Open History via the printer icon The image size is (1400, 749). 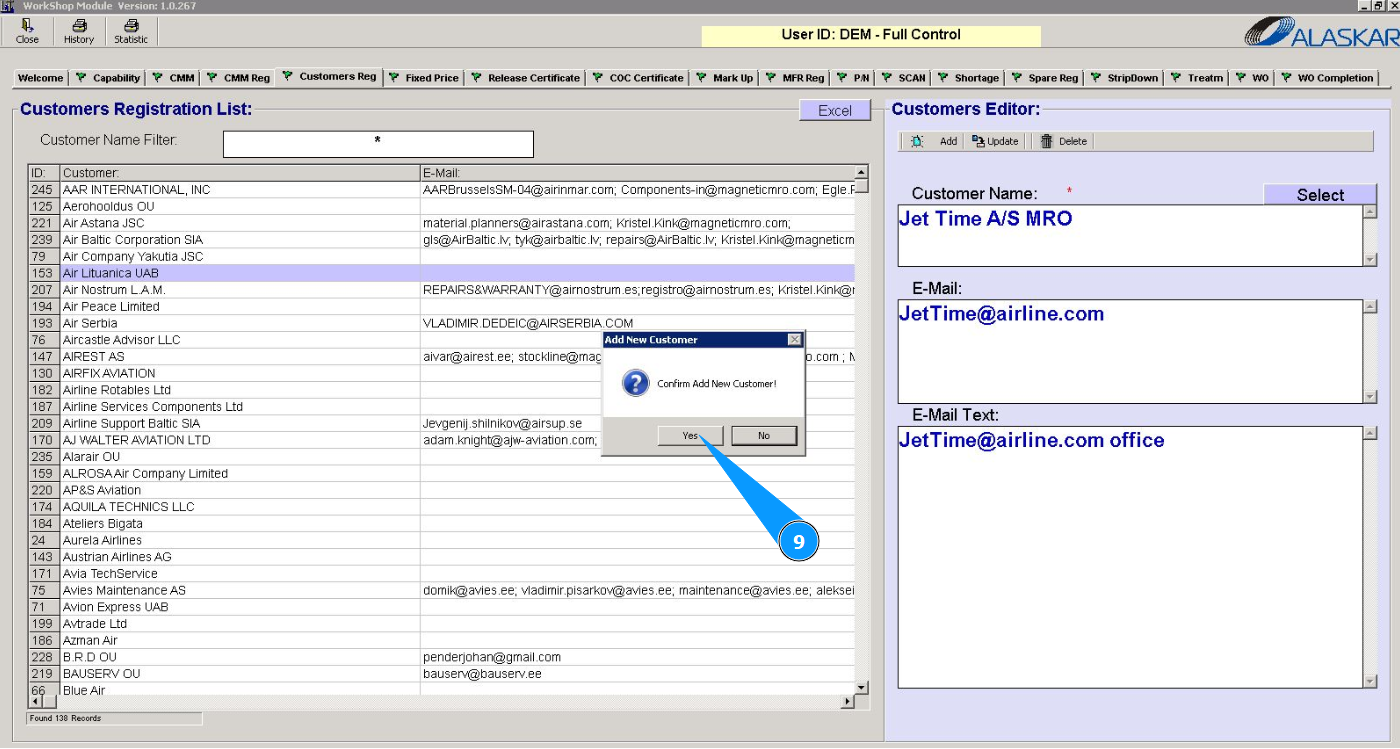[x=79, y=26]
